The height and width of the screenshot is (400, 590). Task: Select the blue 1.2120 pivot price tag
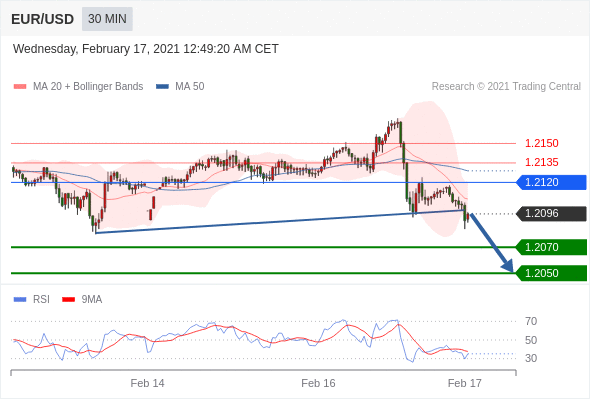point(552,182)
